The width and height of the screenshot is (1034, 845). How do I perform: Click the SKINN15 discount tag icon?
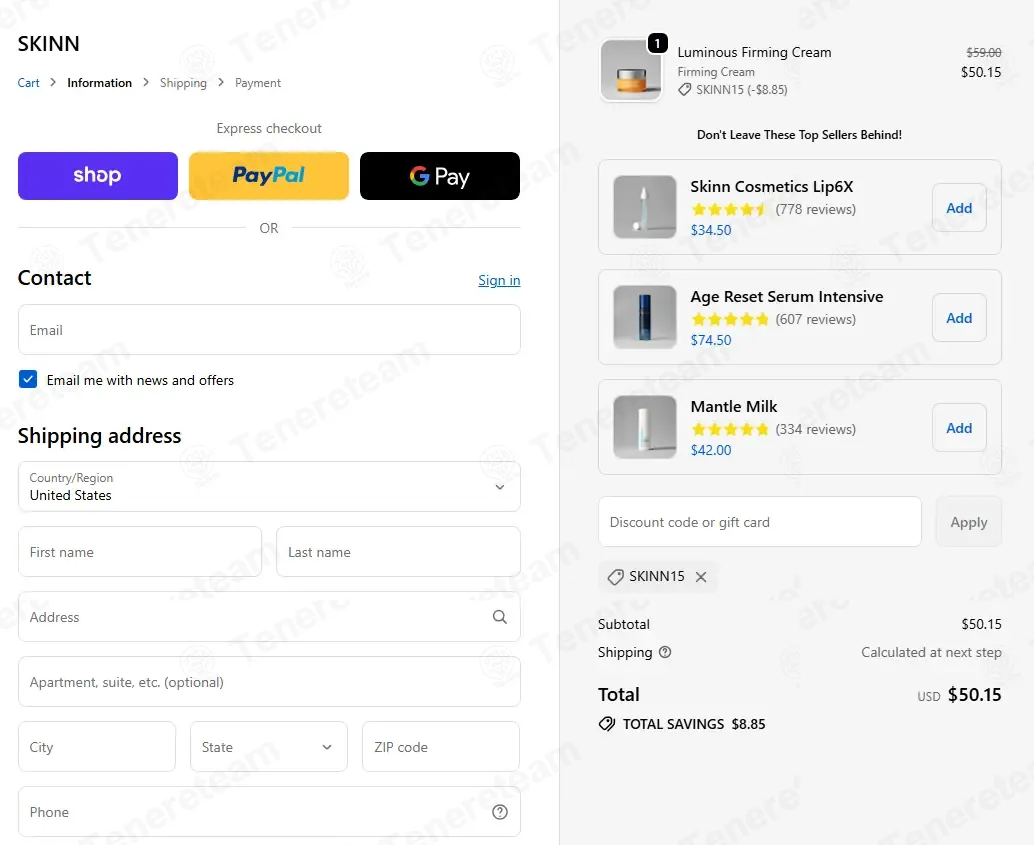point(615,577)
